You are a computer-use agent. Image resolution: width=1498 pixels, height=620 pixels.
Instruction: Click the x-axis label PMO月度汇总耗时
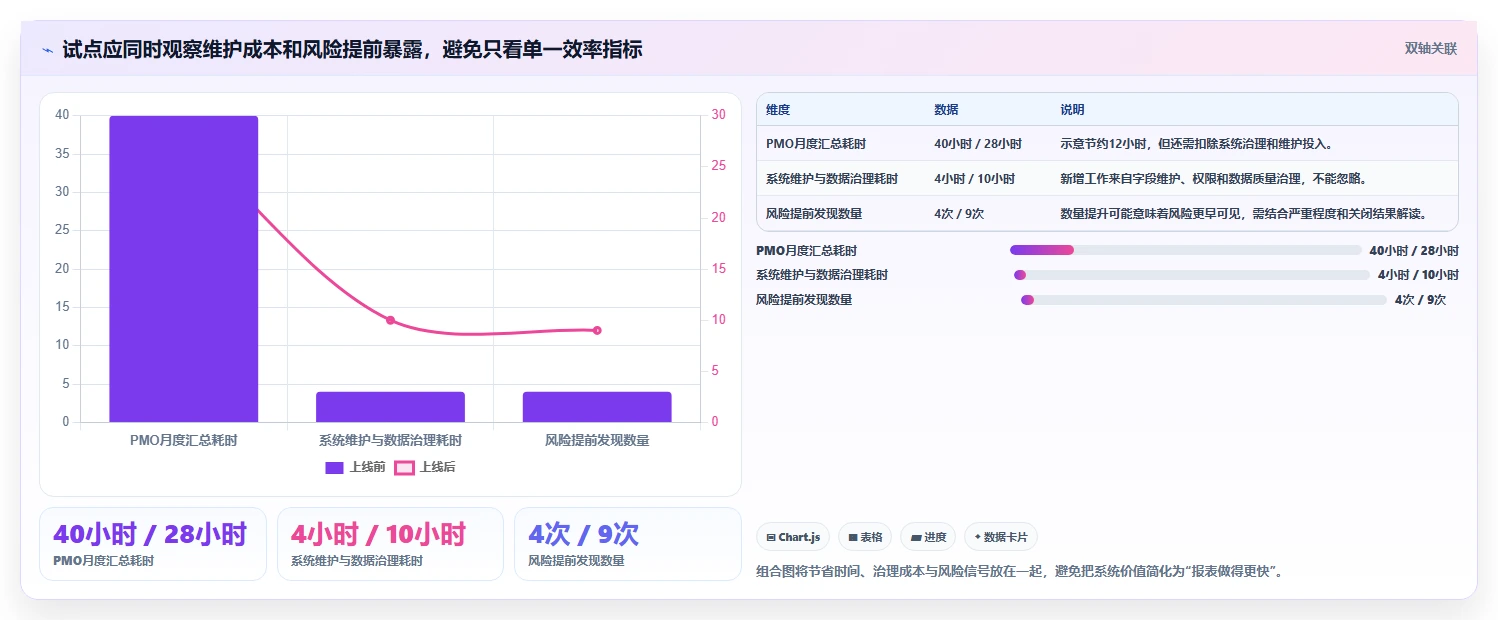point(184,440)
